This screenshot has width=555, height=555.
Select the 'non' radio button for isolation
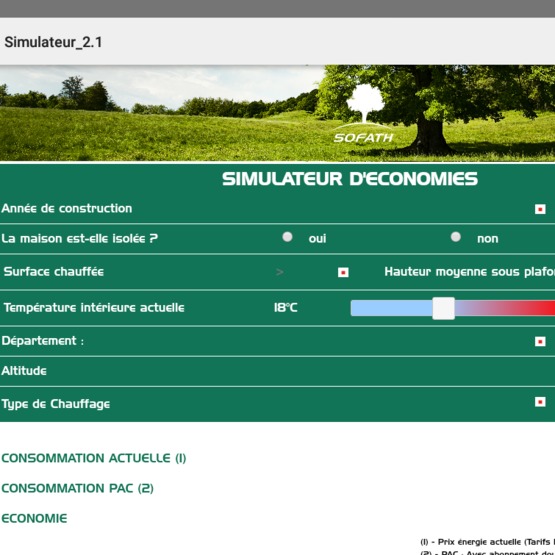[x=456, y=237]
